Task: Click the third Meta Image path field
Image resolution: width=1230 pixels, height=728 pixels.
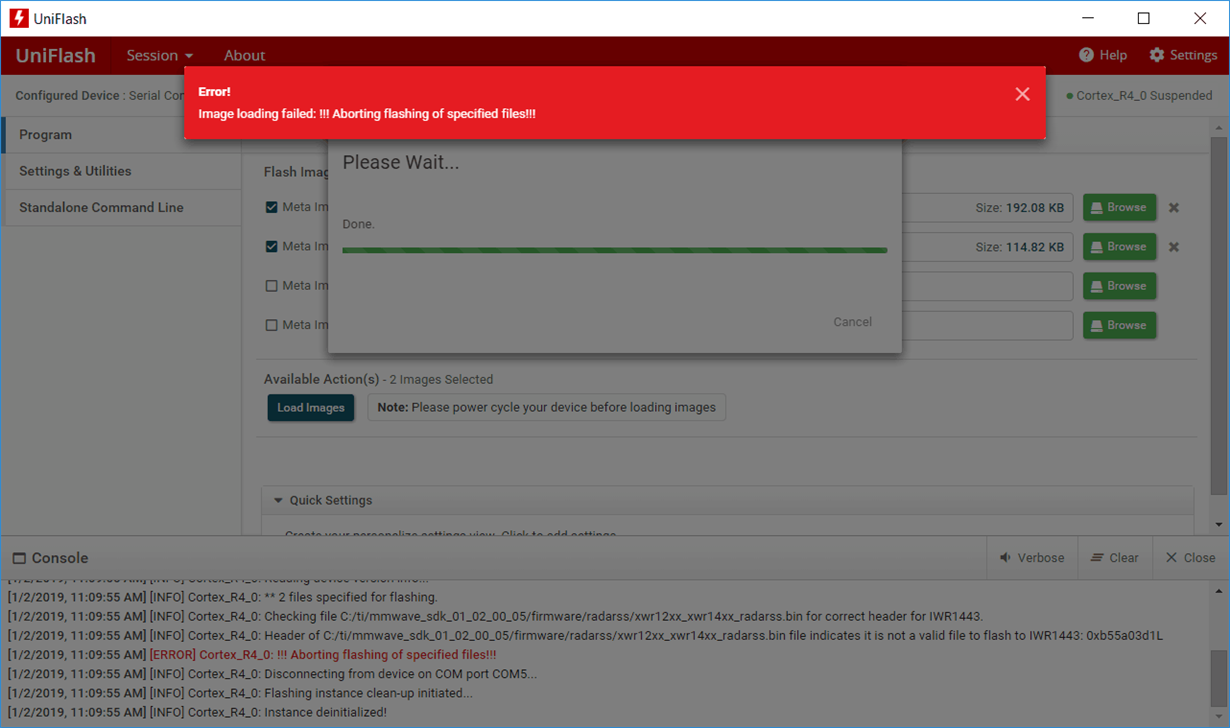Action: 987,286
